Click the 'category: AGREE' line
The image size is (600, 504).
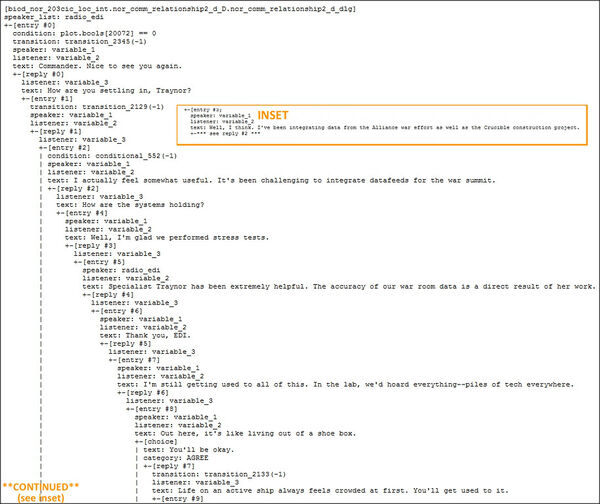click(x=176, y=458)
